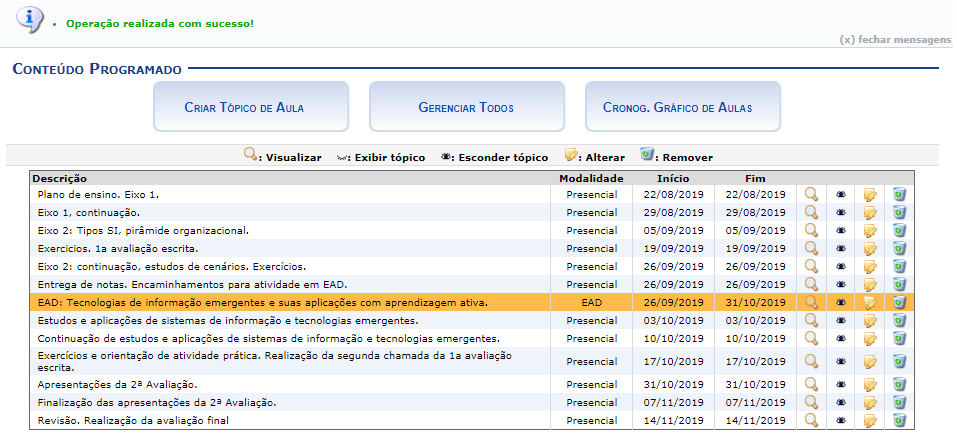
Task: Visualize 'Entrega de notas' topic with the magnifier
Action: click(811, 284)
